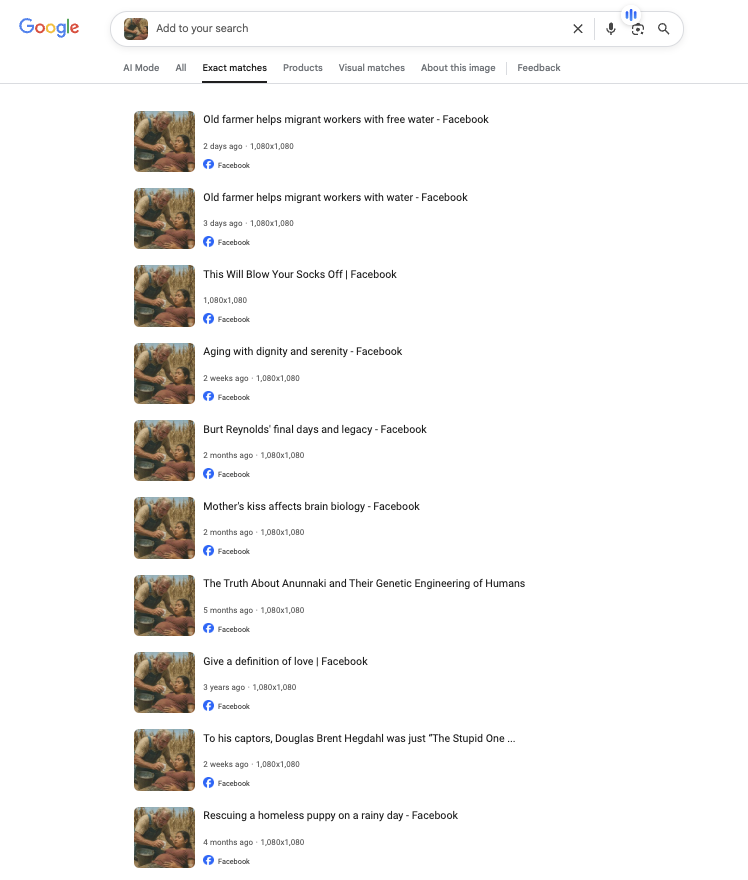This screenshot has height=880, width=748.
Task: Clear the search with the X icon
Action: 577,29
